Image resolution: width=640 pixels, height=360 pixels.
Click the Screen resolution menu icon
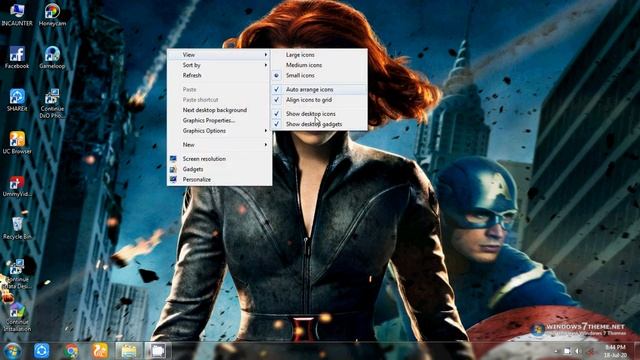click(x=173, y=159)
